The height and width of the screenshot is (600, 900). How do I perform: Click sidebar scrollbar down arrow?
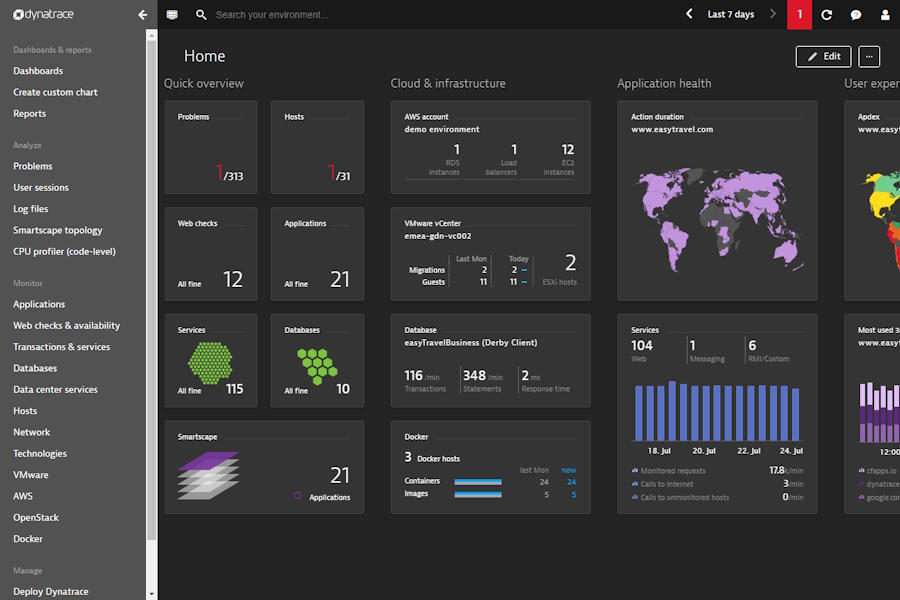click(152, 594)
